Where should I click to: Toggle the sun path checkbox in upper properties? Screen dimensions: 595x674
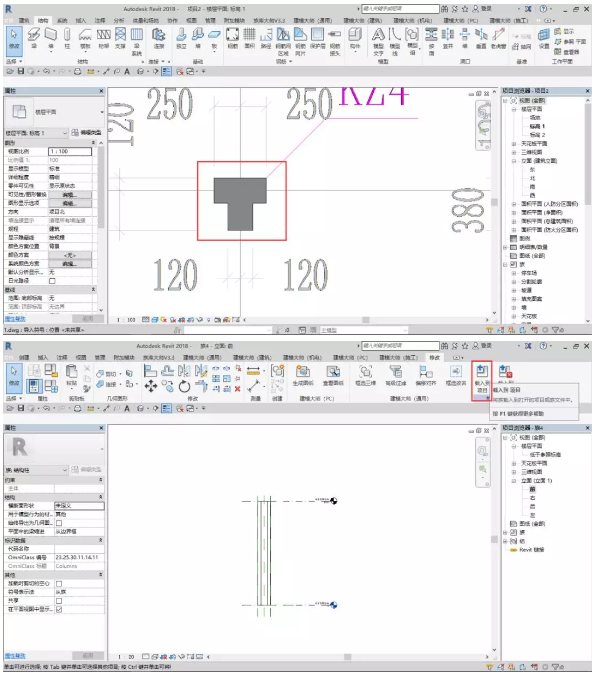point(52,281)
